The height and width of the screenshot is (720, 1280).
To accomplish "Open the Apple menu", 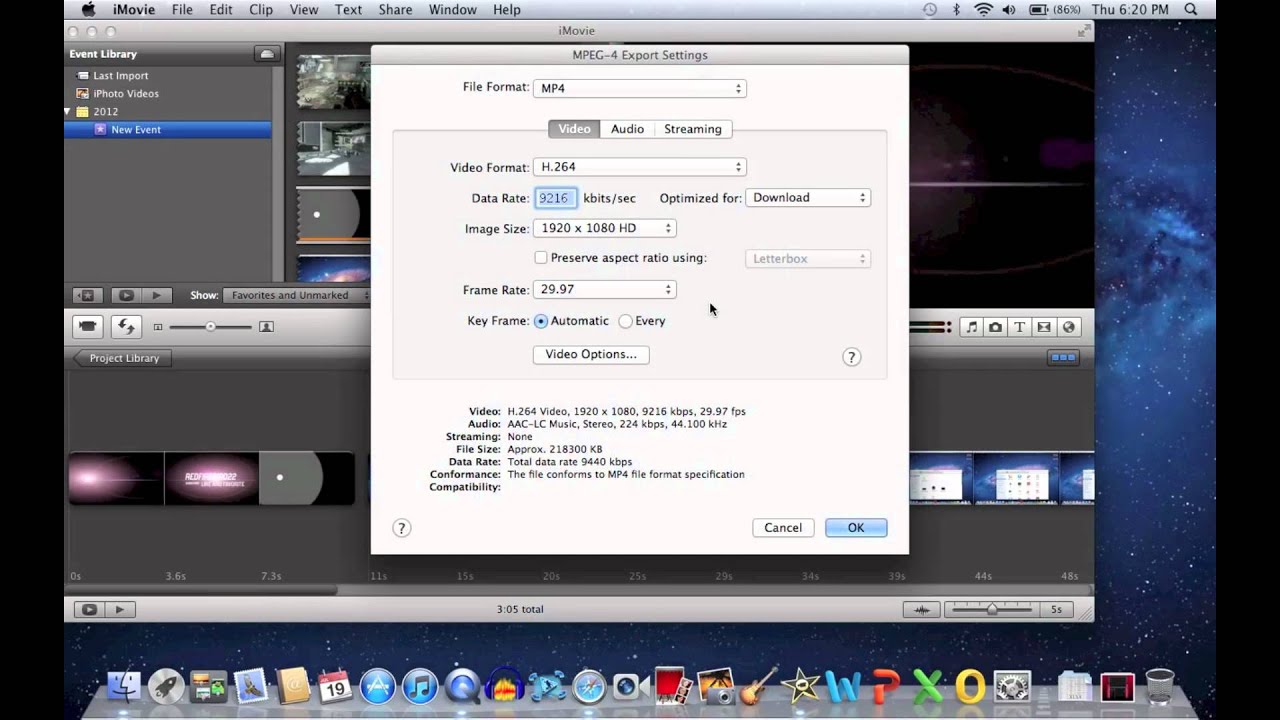I will [88, 10].
